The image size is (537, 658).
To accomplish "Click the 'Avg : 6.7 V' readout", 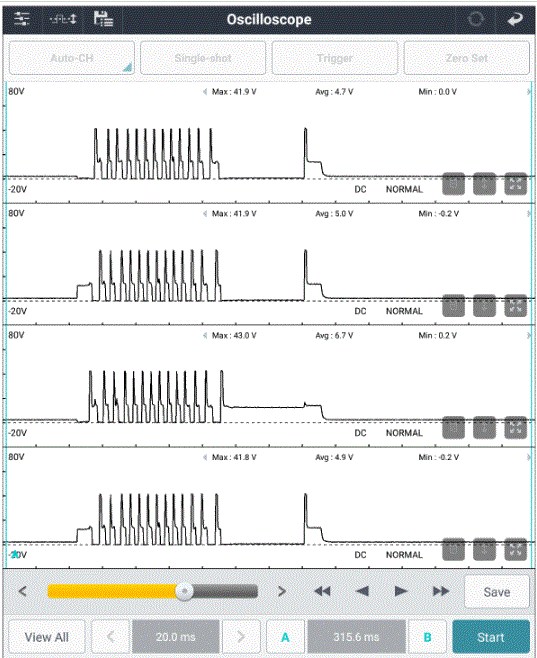I will point(334,335).
